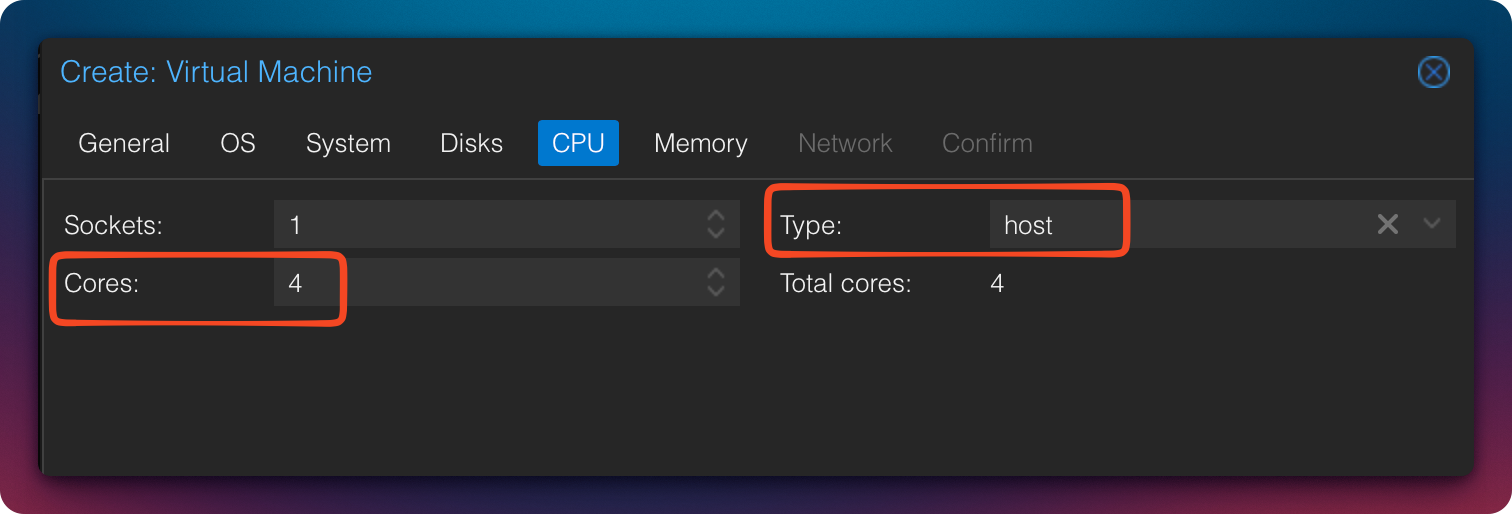This screenshot has height=514, width=1512.
Task: Increment Cores using the up spinner arrow
Action: 715,274
